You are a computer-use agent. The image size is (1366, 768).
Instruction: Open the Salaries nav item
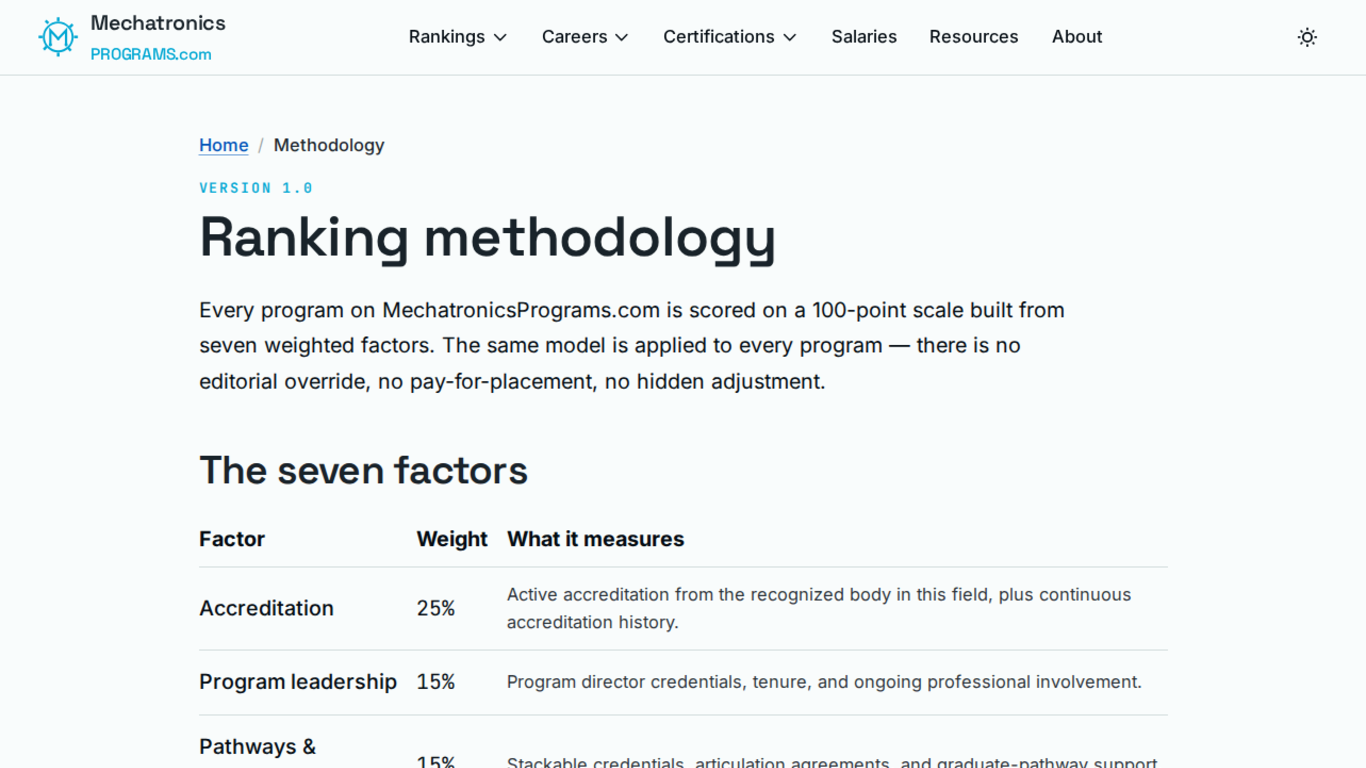coord(864,37)
